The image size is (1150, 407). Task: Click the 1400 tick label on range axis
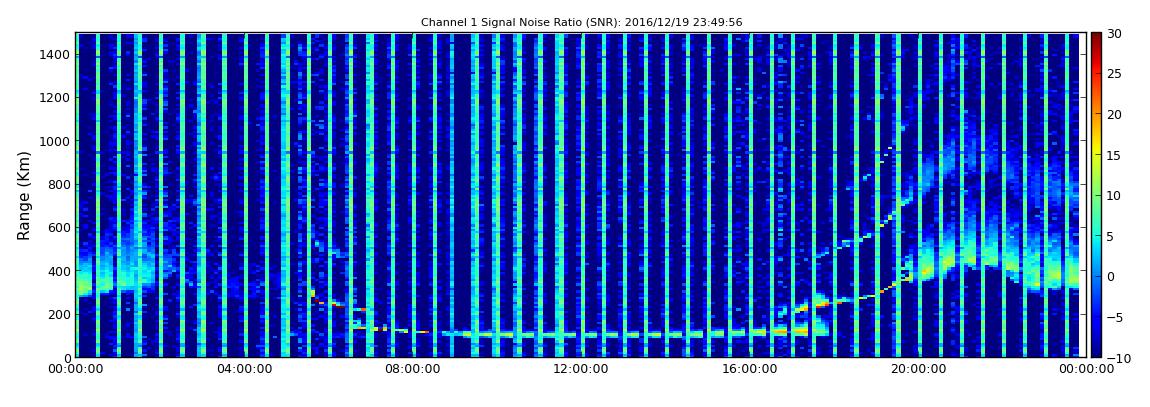[56, 54]
